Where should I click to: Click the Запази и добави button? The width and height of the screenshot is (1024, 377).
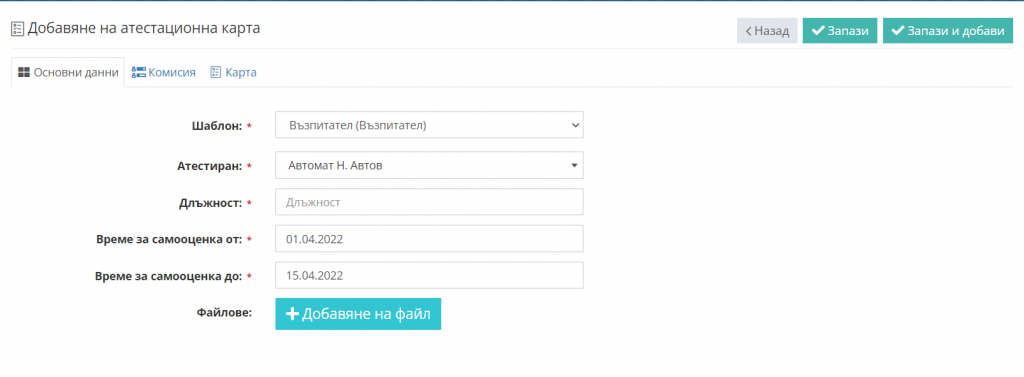948,31
